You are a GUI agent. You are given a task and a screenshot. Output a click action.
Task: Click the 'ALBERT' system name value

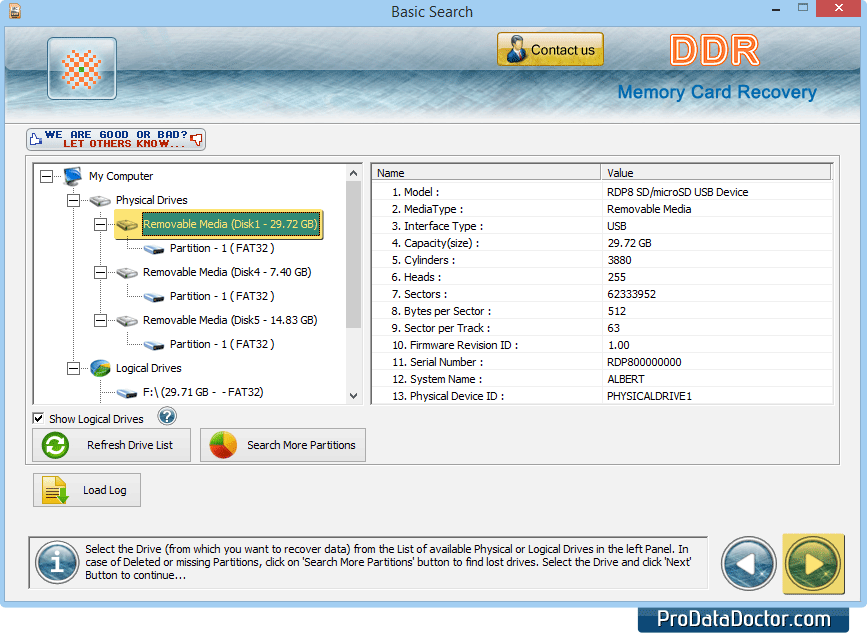click(625, 379)
